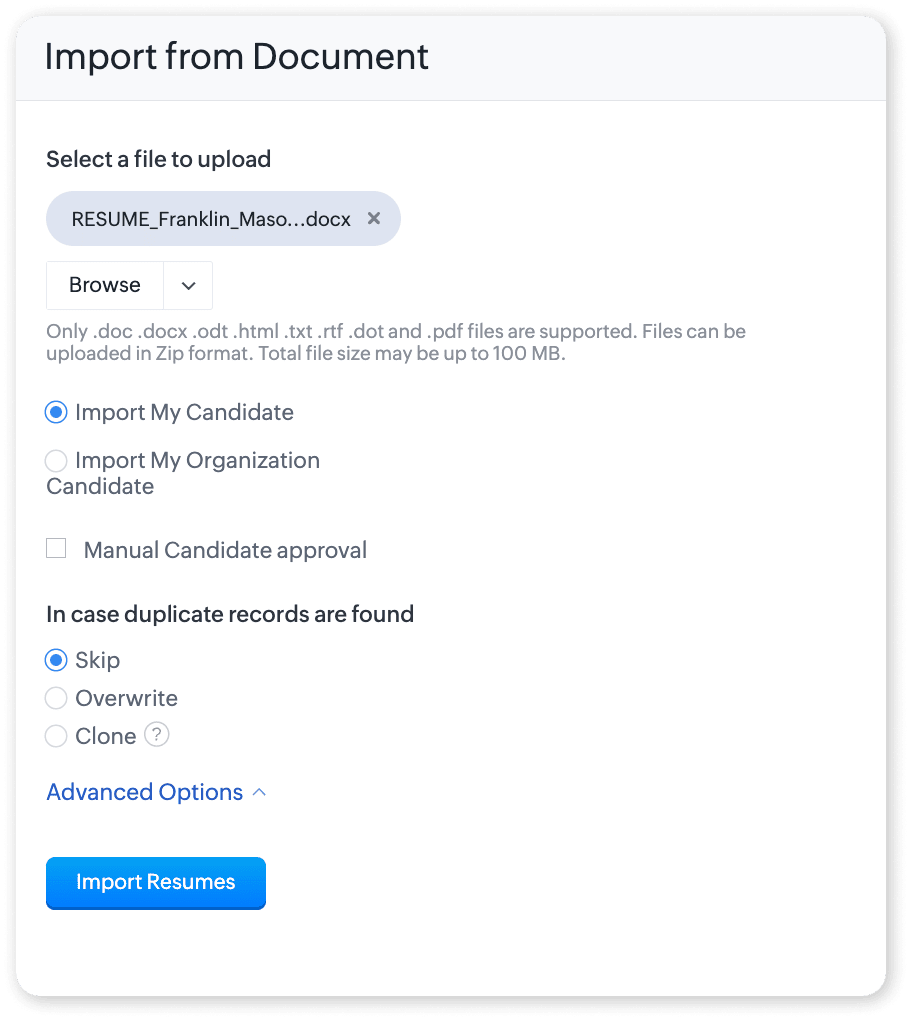This screenshot has width=910, height=1020.
Task: Pick the Clone radio button for duplicates
Action: [56, 736]
